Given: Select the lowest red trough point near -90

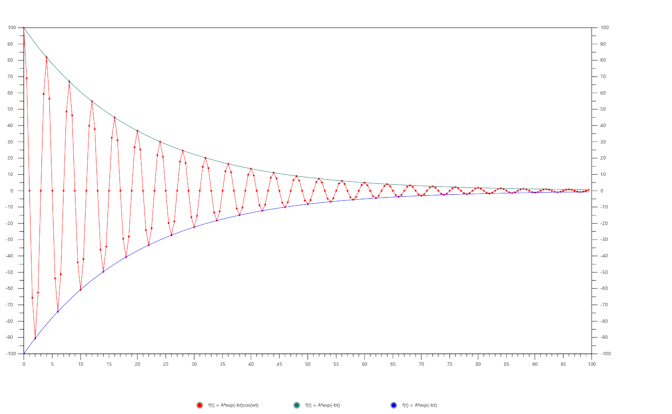Looking at the screenshot, I should (35, 337).
